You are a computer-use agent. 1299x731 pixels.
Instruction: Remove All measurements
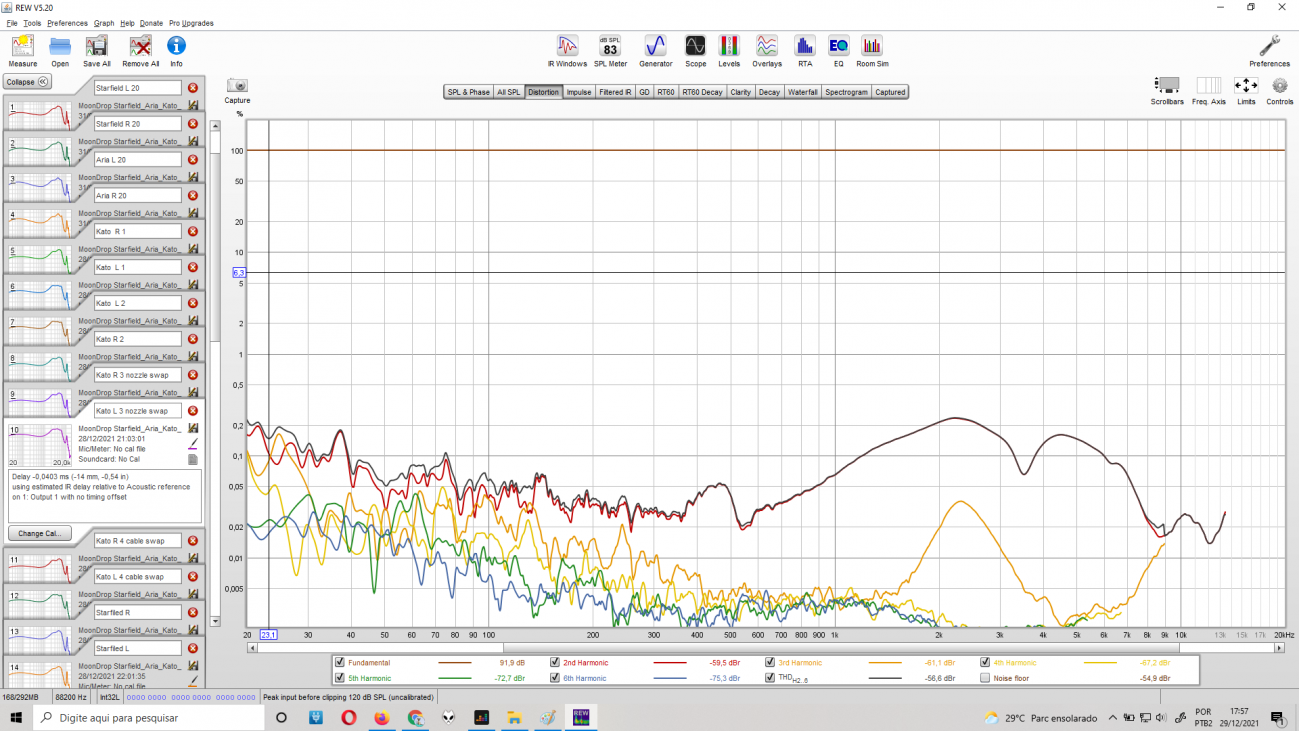pos(141,51)
